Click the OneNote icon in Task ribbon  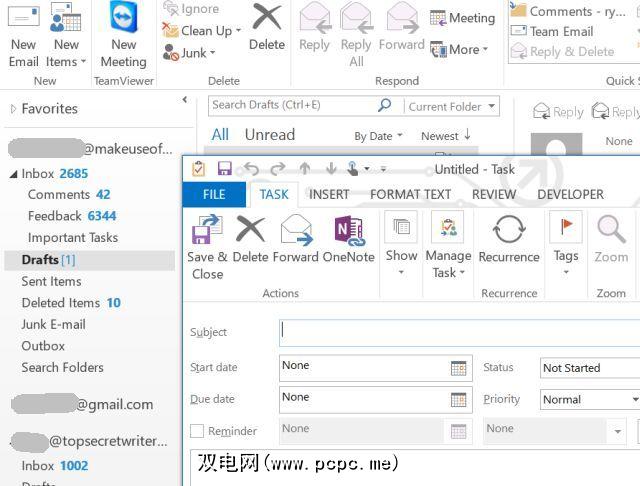pyautogui.click(x=349, y=240)
